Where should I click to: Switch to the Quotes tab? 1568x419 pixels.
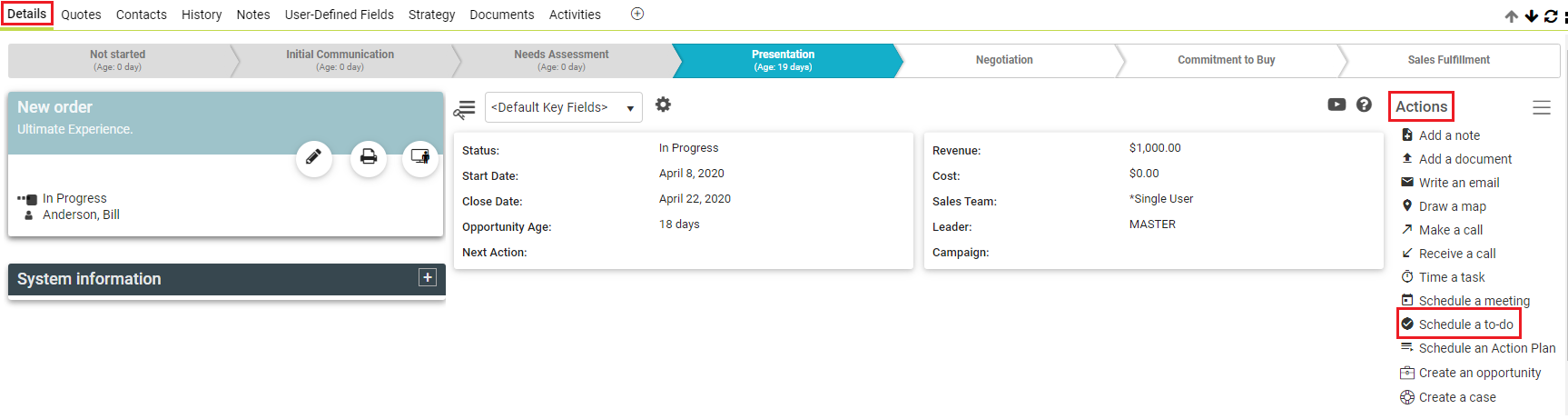81,15
